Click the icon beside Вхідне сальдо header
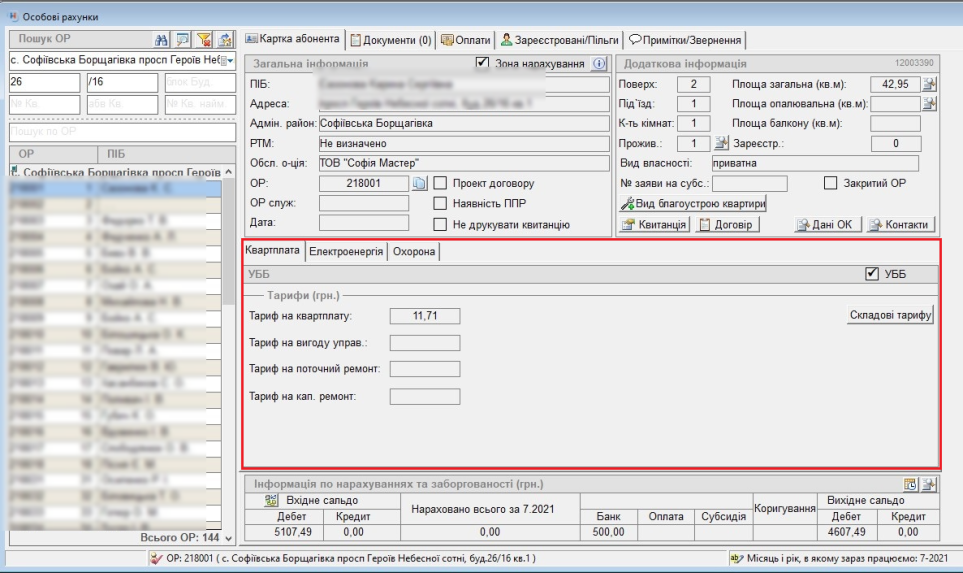The width and height of the screenshot is (963, 573). [x=271, y=500]
